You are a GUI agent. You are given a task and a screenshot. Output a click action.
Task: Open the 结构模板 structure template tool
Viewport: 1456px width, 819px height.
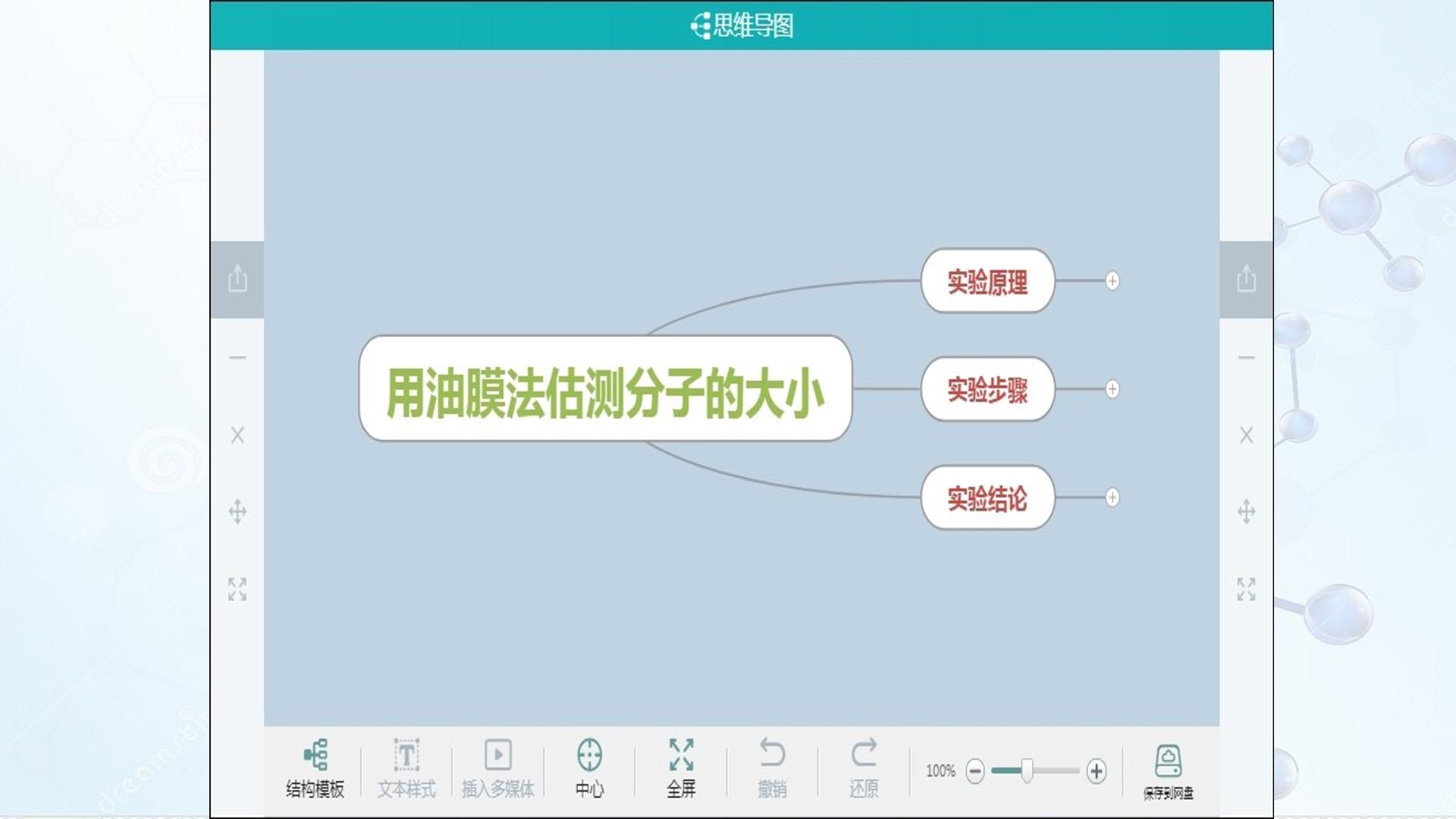(315, 768)
